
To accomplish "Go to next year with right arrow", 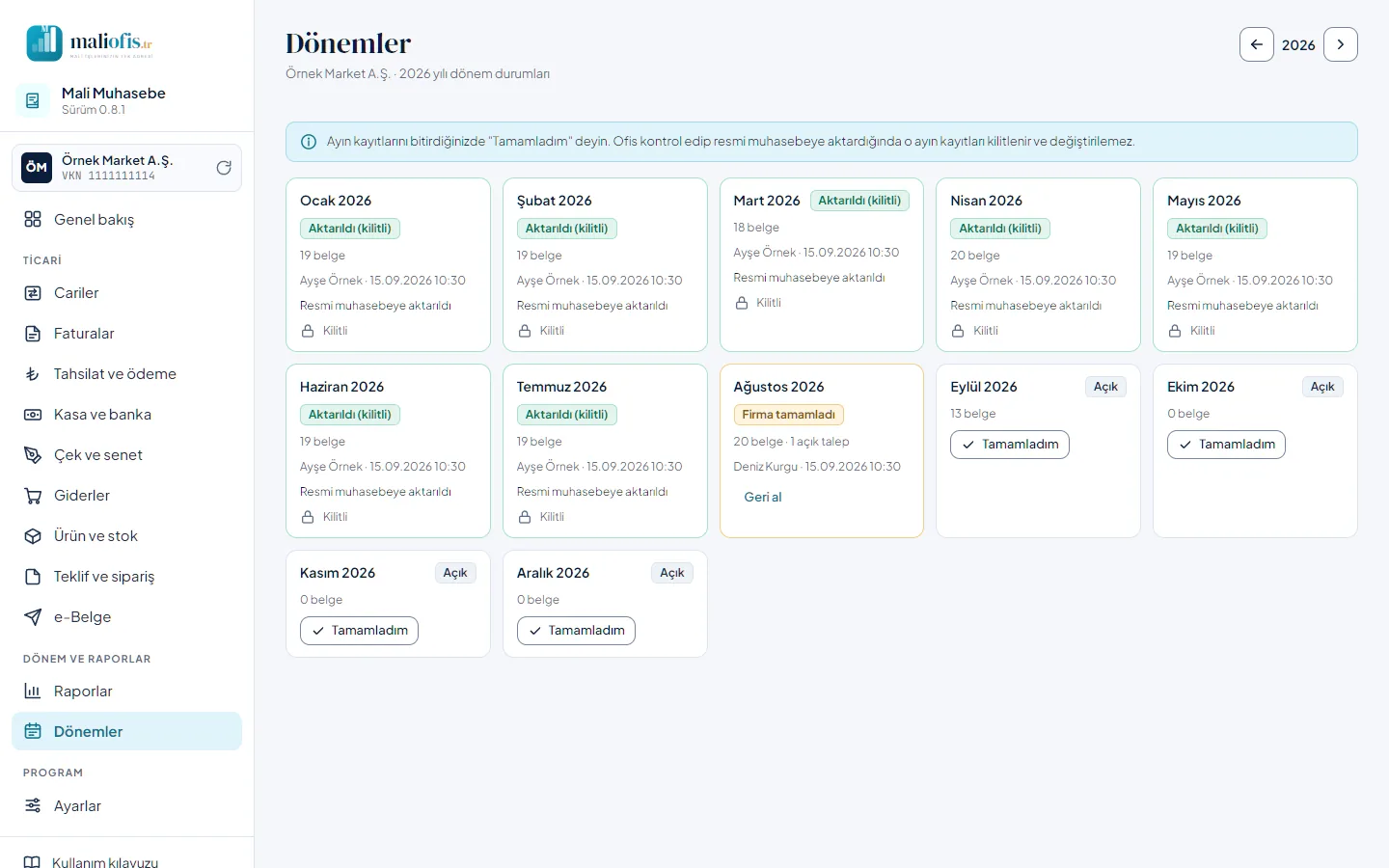I will click(x=1341, y=44).
